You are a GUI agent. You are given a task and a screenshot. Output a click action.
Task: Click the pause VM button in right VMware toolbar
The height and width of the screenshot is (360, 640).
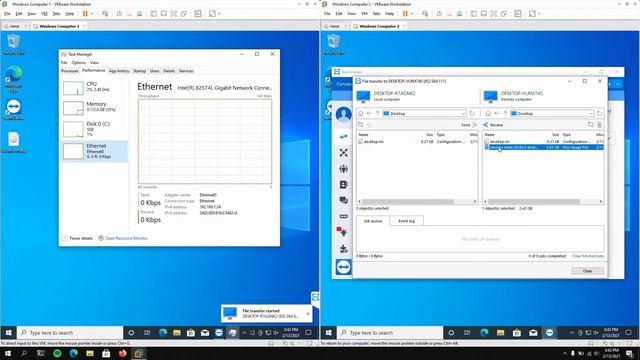[405, 13]
